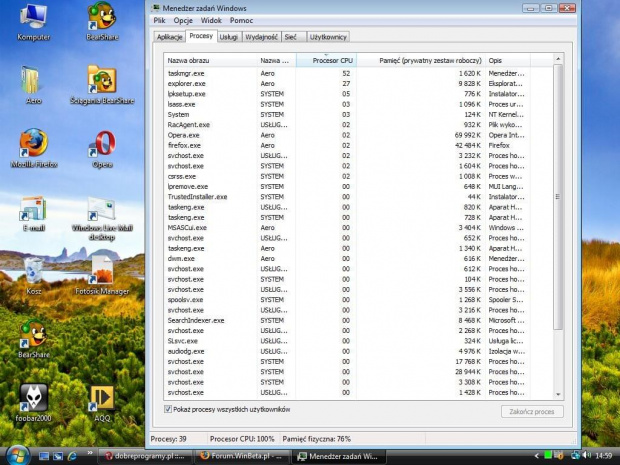The height and width of the screenshot is (465, 620).
Task: Switch to the Usługi tab
Action: [229, 37]
